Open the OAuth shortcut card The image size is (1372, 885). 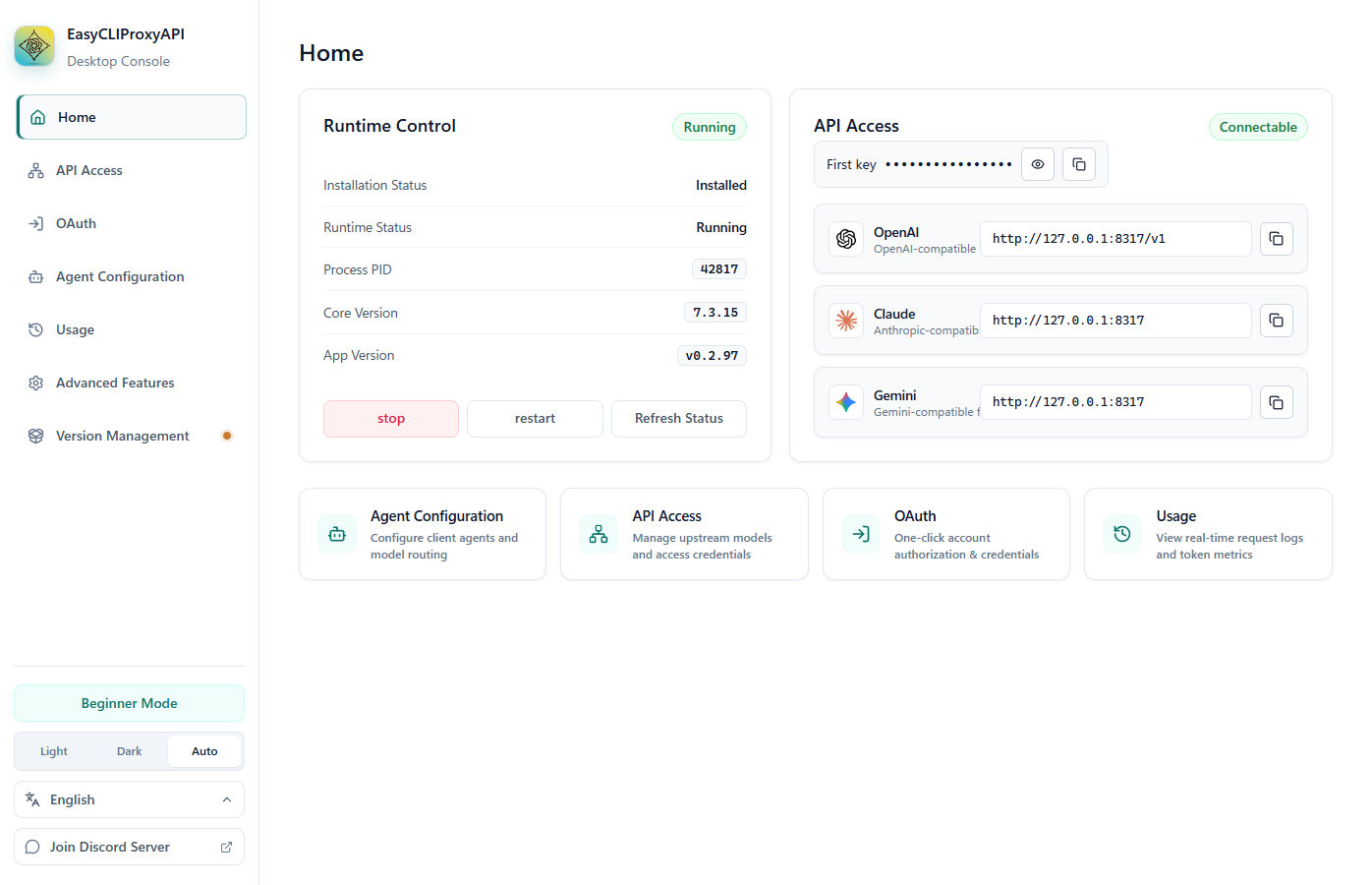[x=946, y=534]
